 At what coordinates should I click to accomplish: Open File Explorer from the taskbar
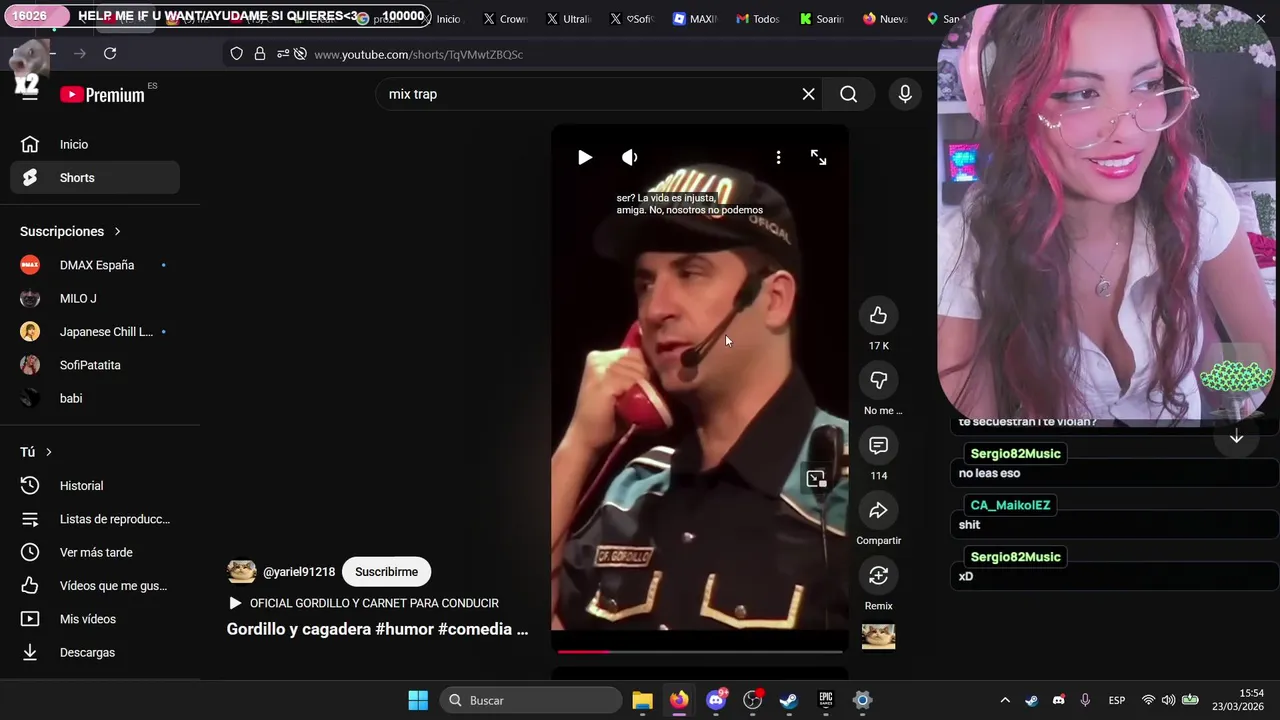(642, 700)
